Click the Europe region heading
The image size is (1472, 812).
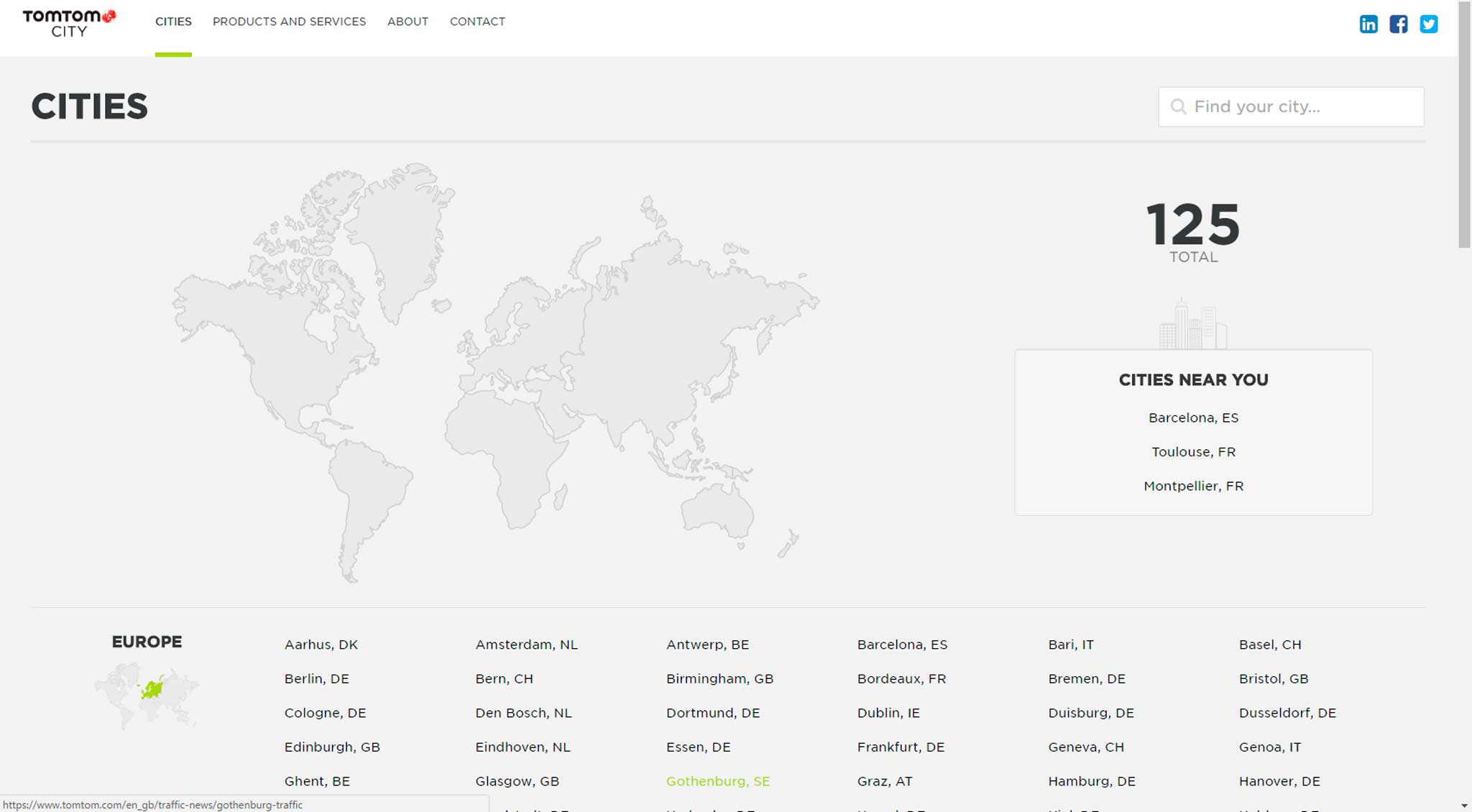147,642
